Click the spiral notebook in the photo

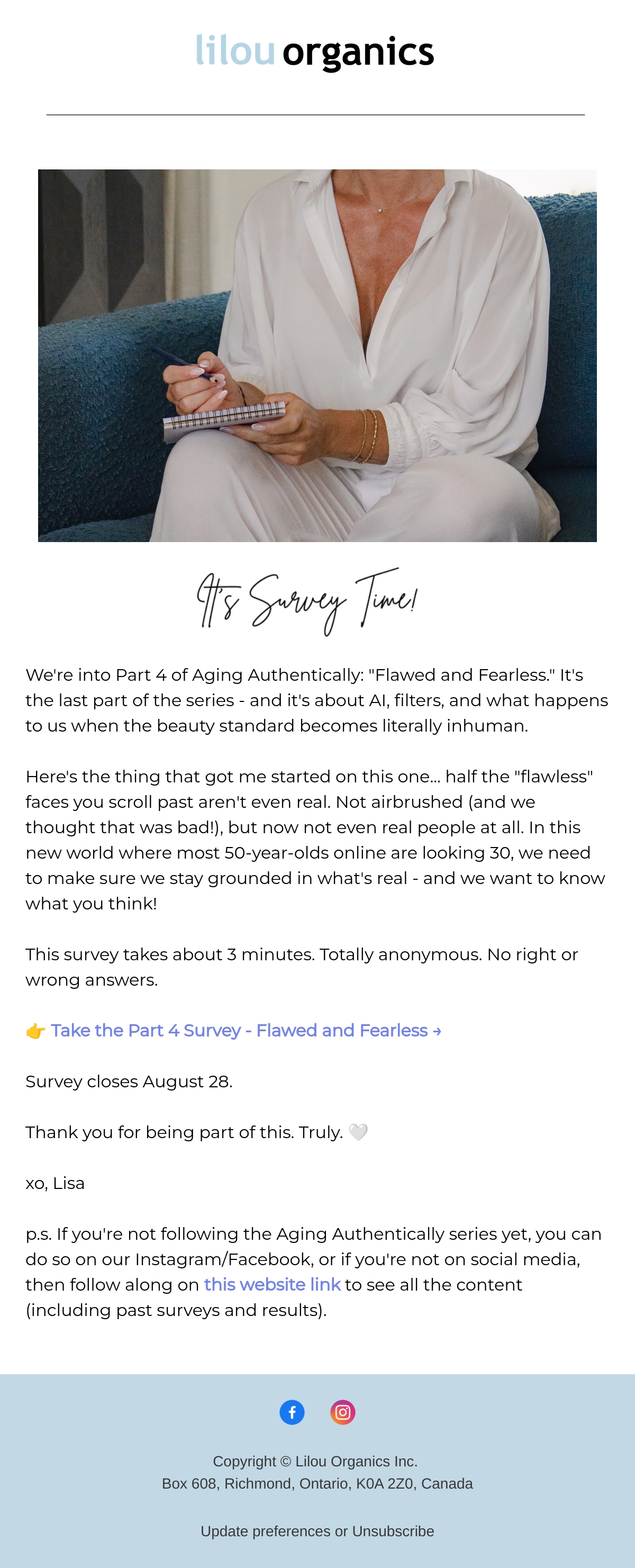224,421
